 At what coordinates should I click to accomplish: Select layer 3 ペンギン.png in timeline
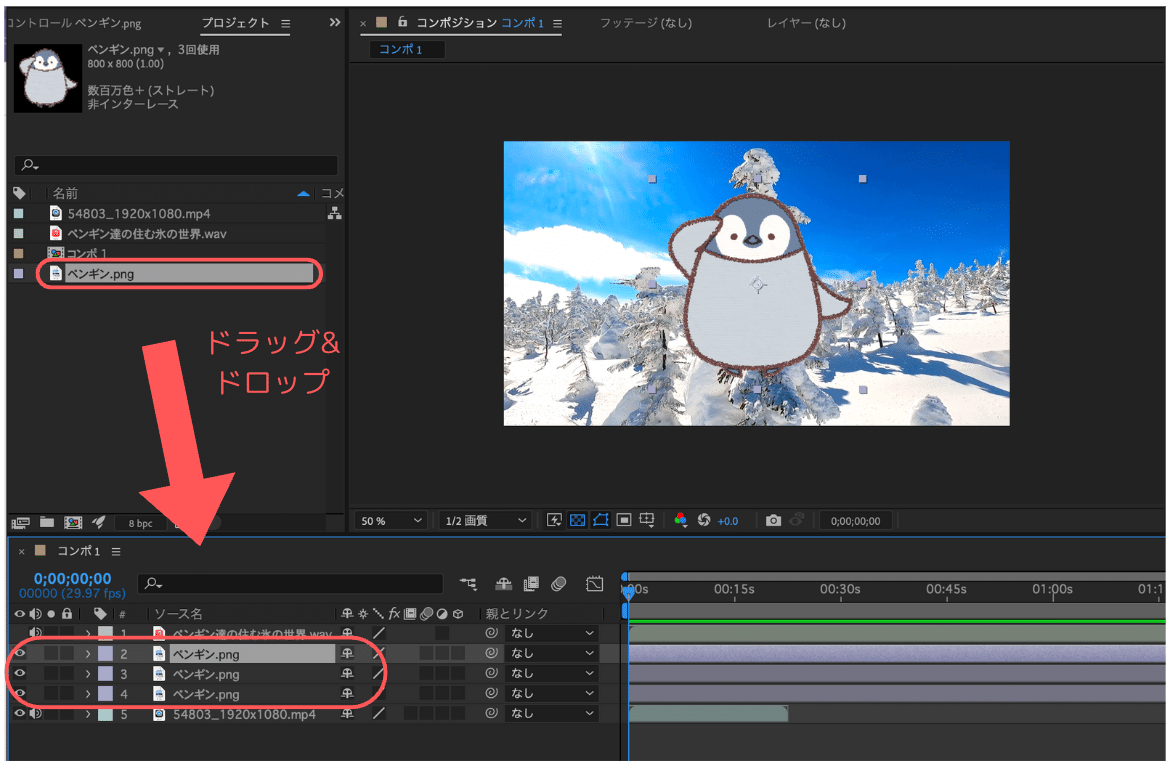coord(206,674)
